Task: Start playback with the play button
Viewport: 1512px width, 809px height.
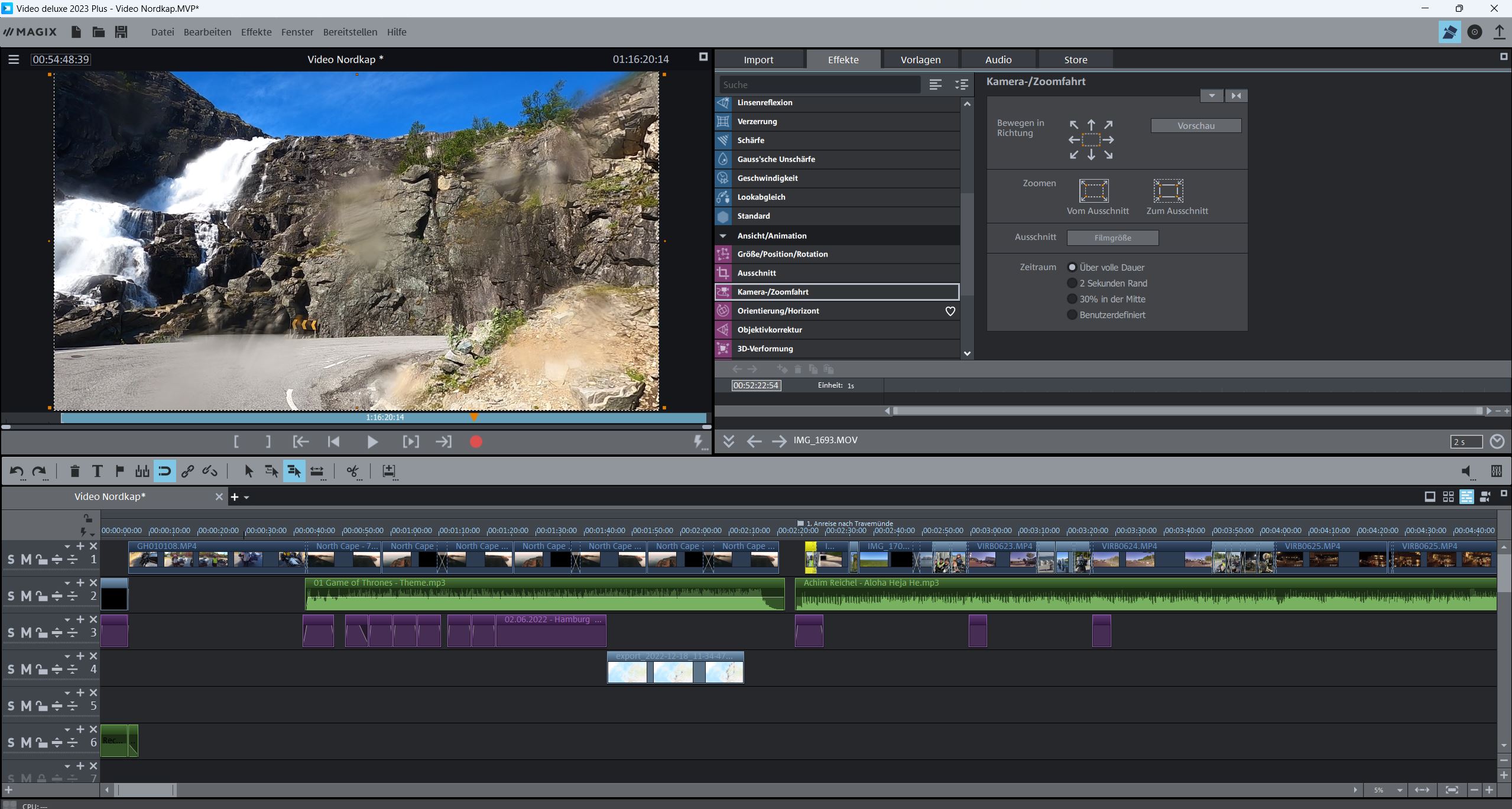Action: coord(372,441)
